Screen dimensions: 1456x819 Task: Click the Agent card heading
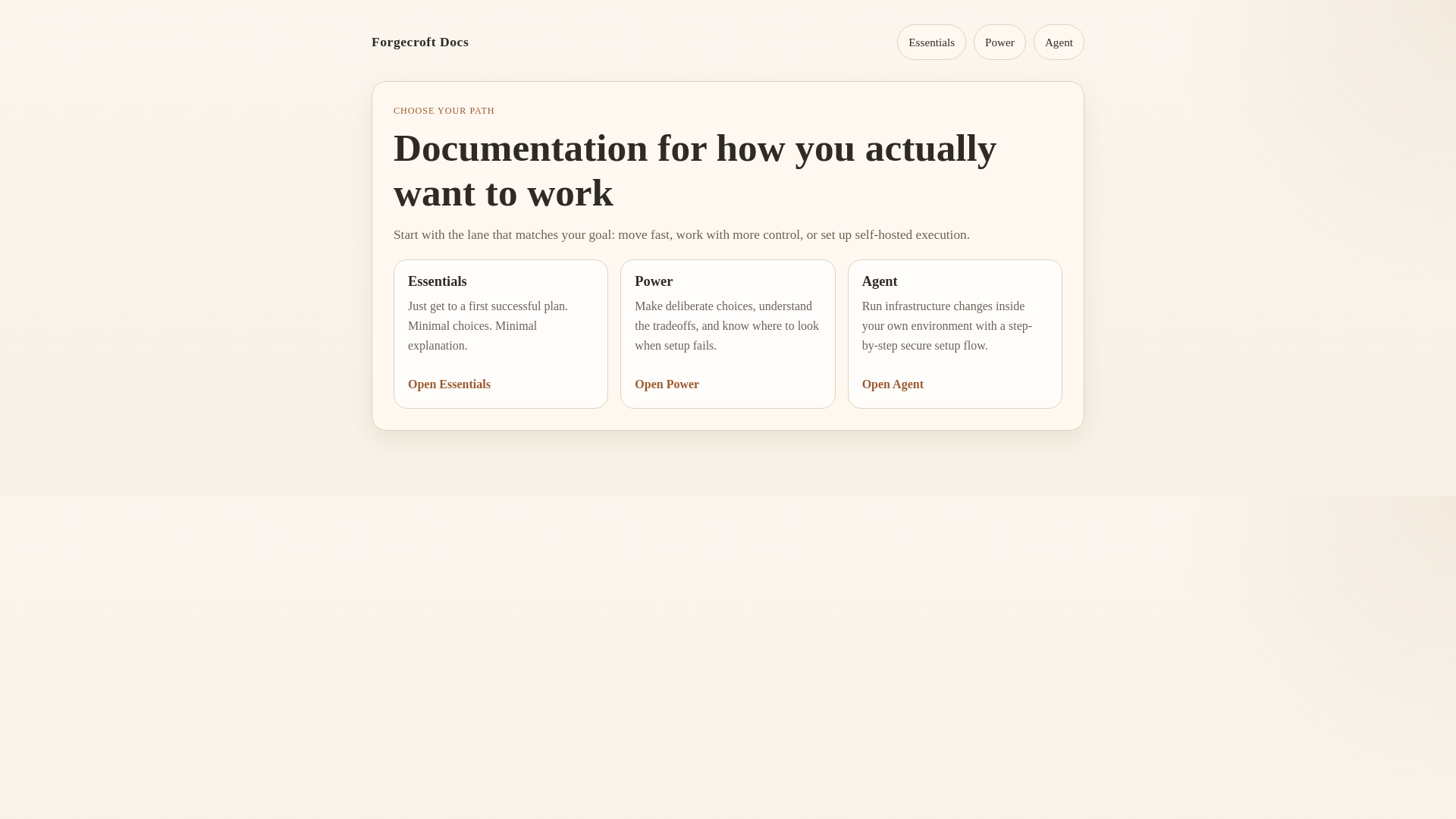880,281
